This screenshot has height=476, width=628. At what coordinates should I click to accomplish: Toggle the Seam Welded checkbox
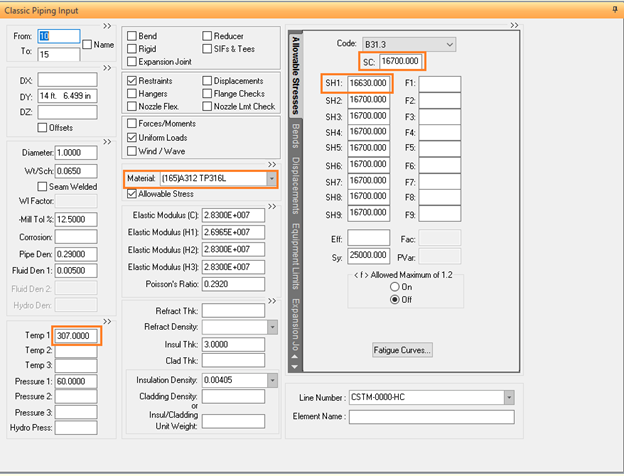click(42, 187)
